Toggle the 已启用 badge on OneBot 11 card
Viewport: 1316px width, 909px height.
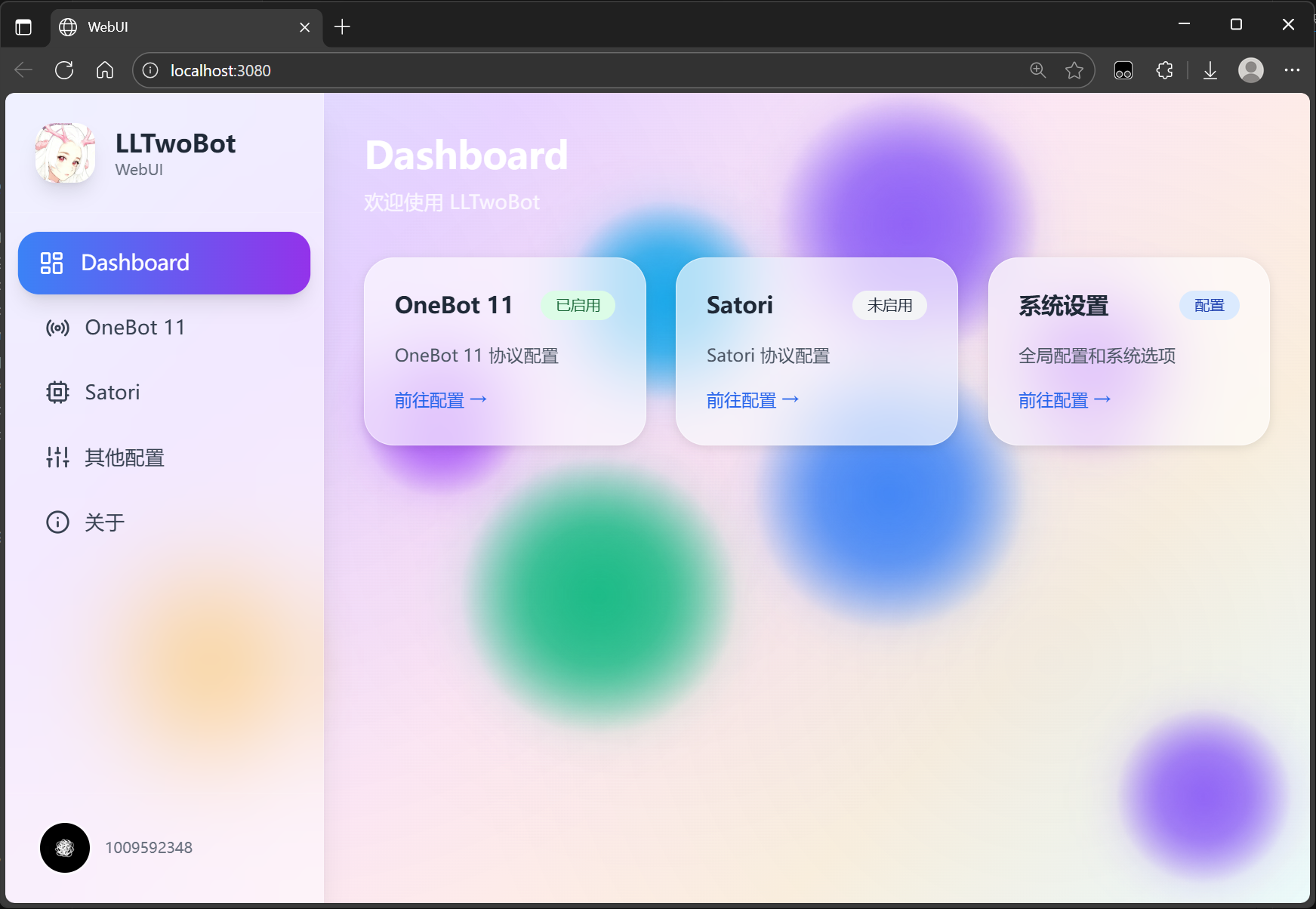[x=578, y=305]
